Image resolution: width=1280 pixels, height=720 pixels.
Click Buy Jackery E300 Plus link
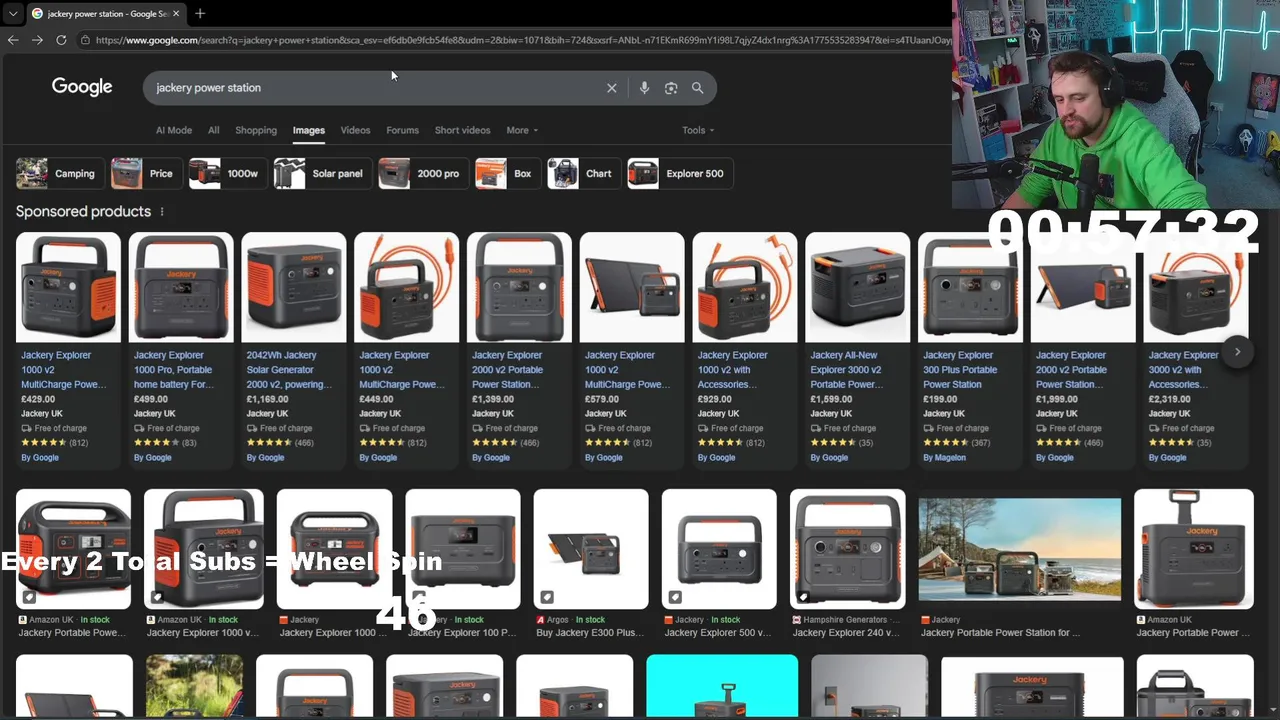[590, 633]
